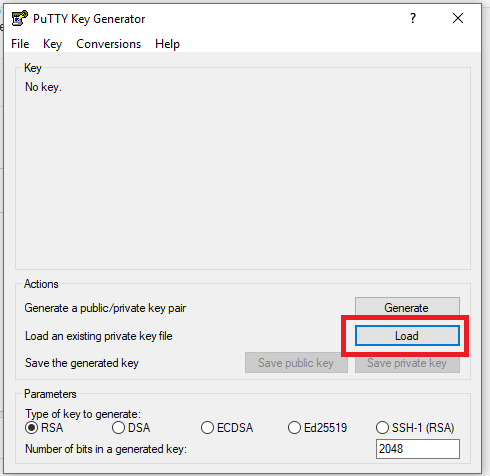The width and height of the screenshot is (490, 476).
Task: Click the Load button
Action: (407, 336)
